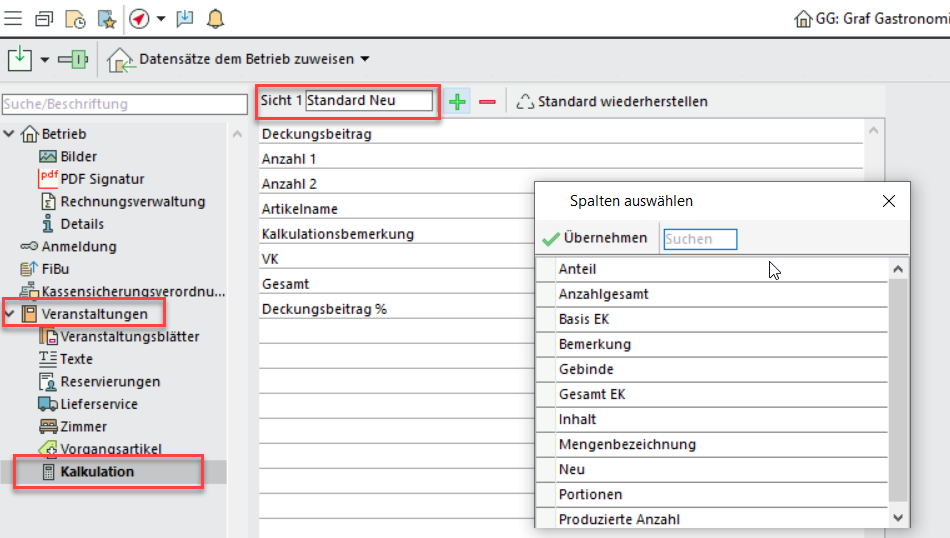Click the cascaded windows icon
Viewport: 950px width, 538px height.
click(x=44, y=18)
